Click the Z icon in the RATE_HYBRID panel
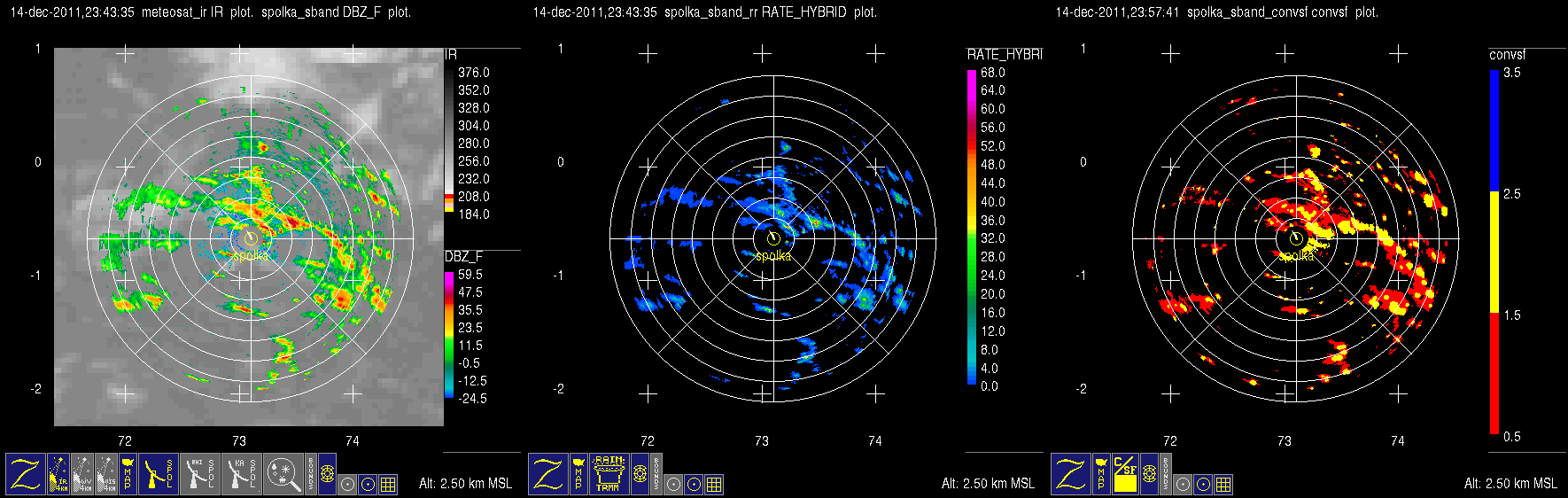The height and width of the screenshot is (498, 1568). click(548, 474)
